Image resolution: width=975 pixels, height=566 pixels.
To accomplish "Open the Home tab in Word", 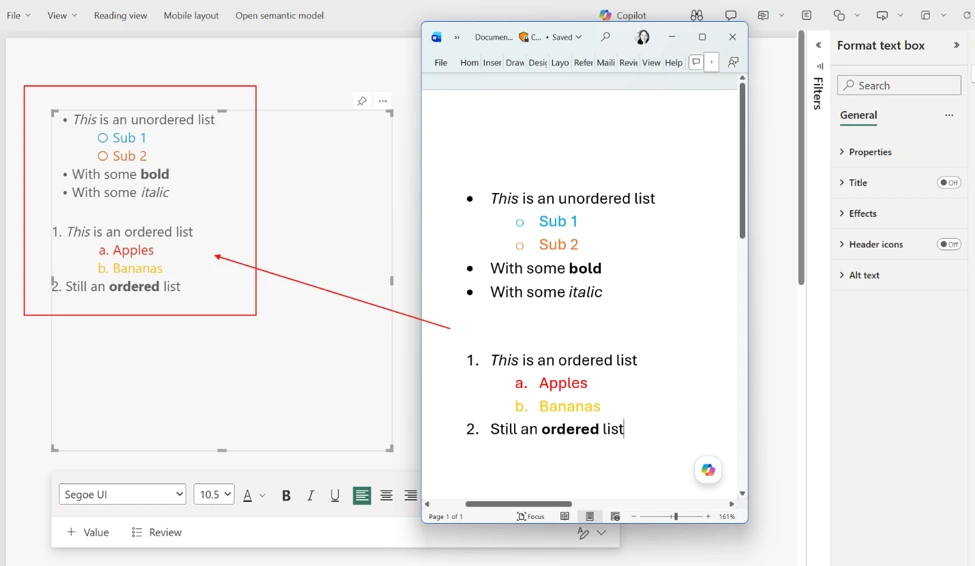I will pyautogui.click(x=469, y=62).
